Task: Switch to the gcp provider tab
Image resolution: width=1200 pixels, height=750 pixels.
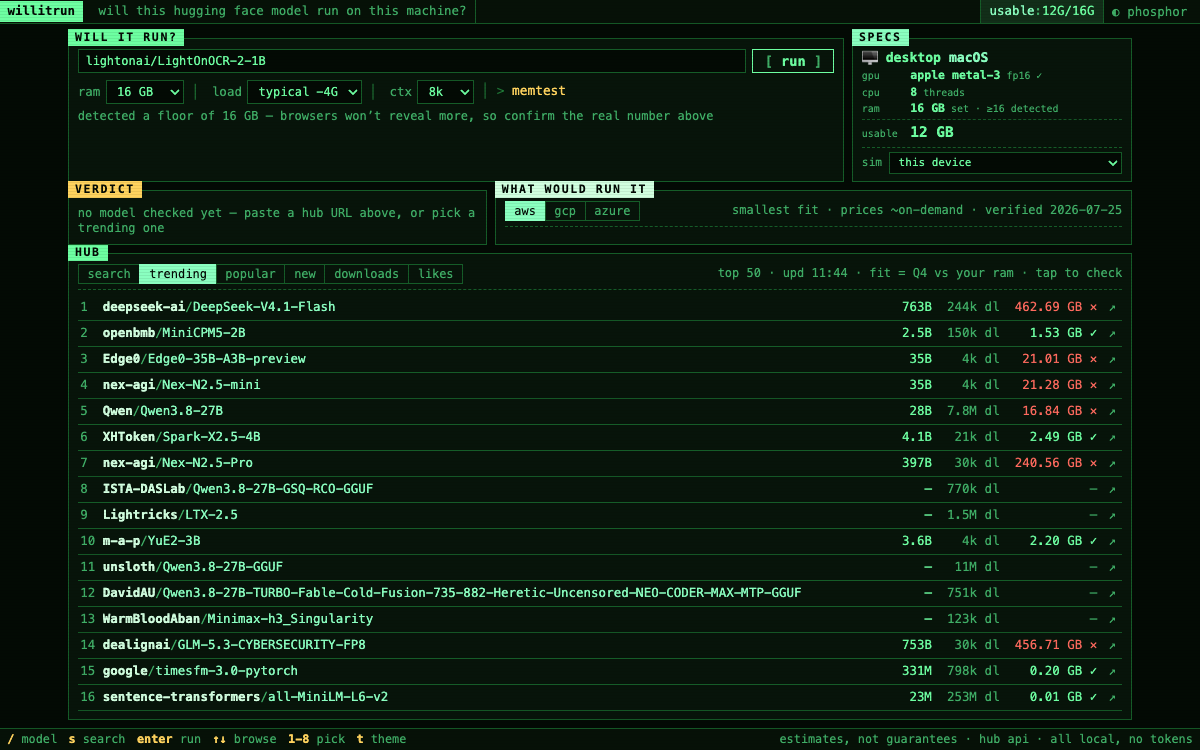Action: (x=565, y=211)
